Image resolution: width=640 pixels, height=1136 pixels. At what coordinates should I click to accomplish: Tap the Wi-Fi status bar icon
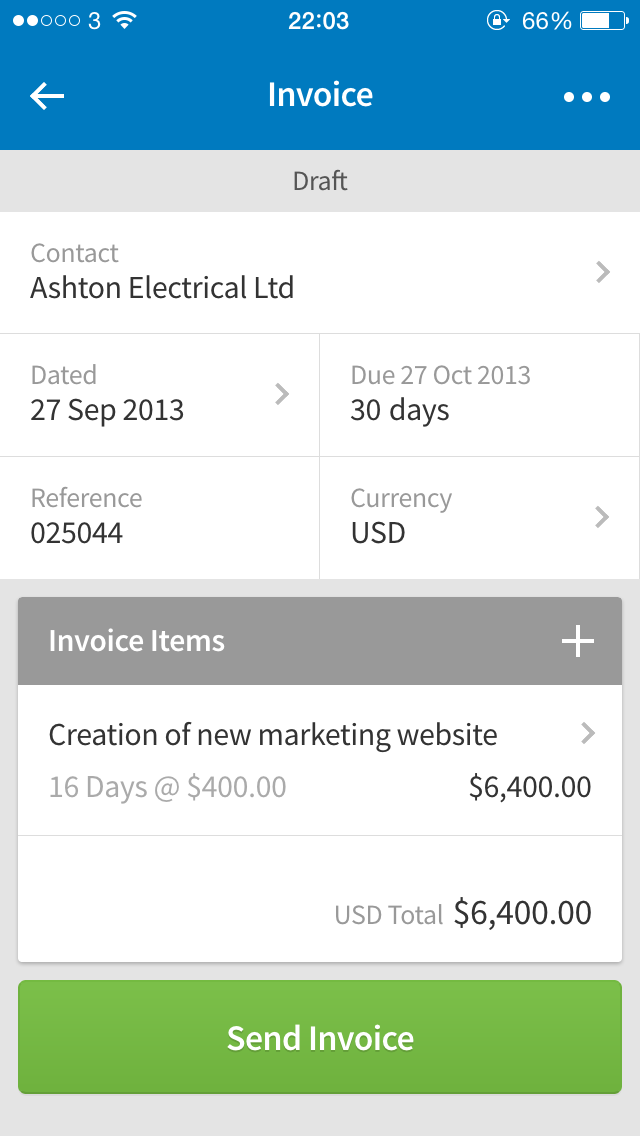[x=124, y=20]
